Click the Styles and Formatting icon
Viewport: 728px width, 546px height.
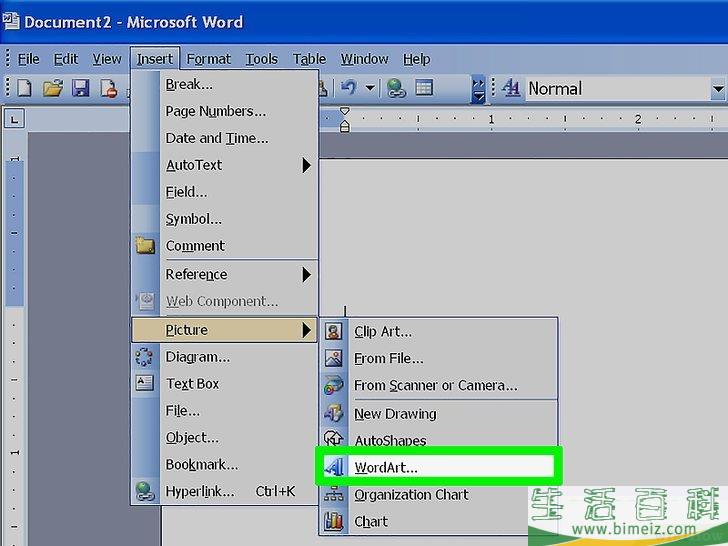pyautogui.click(x=511, y=87)
